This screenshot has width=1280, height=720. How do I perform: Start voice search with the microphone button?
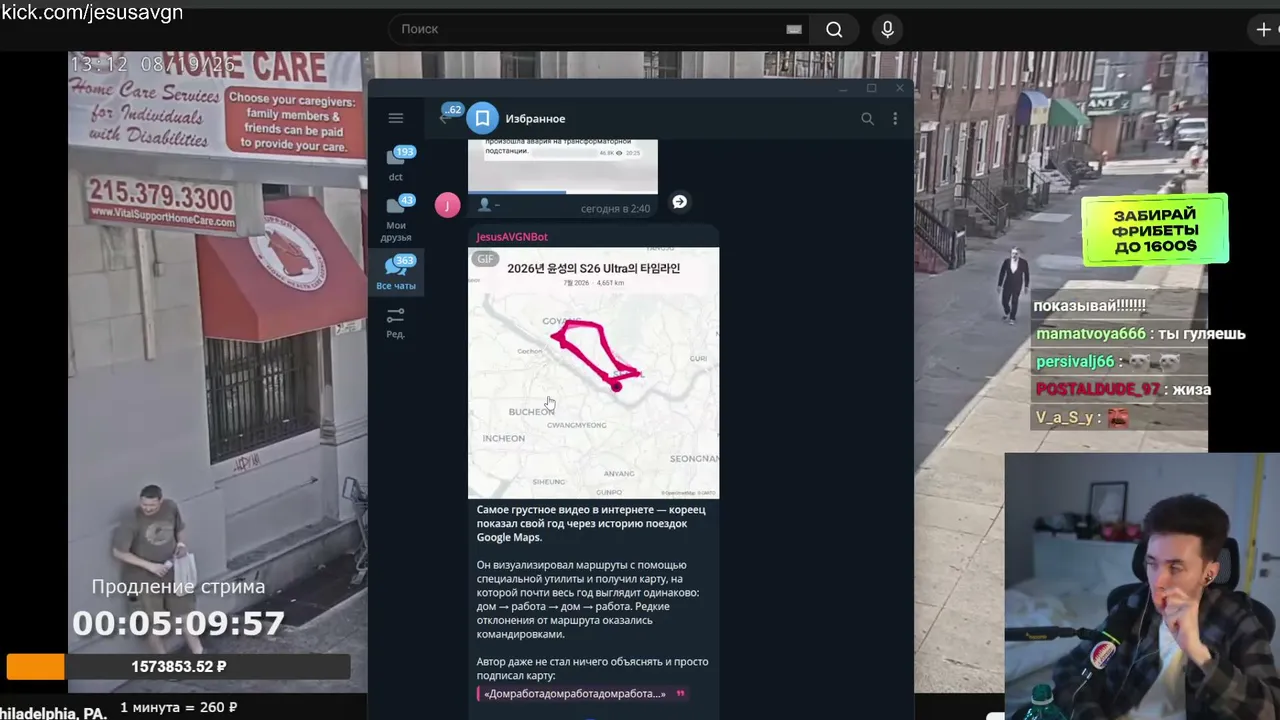point(887,29)
